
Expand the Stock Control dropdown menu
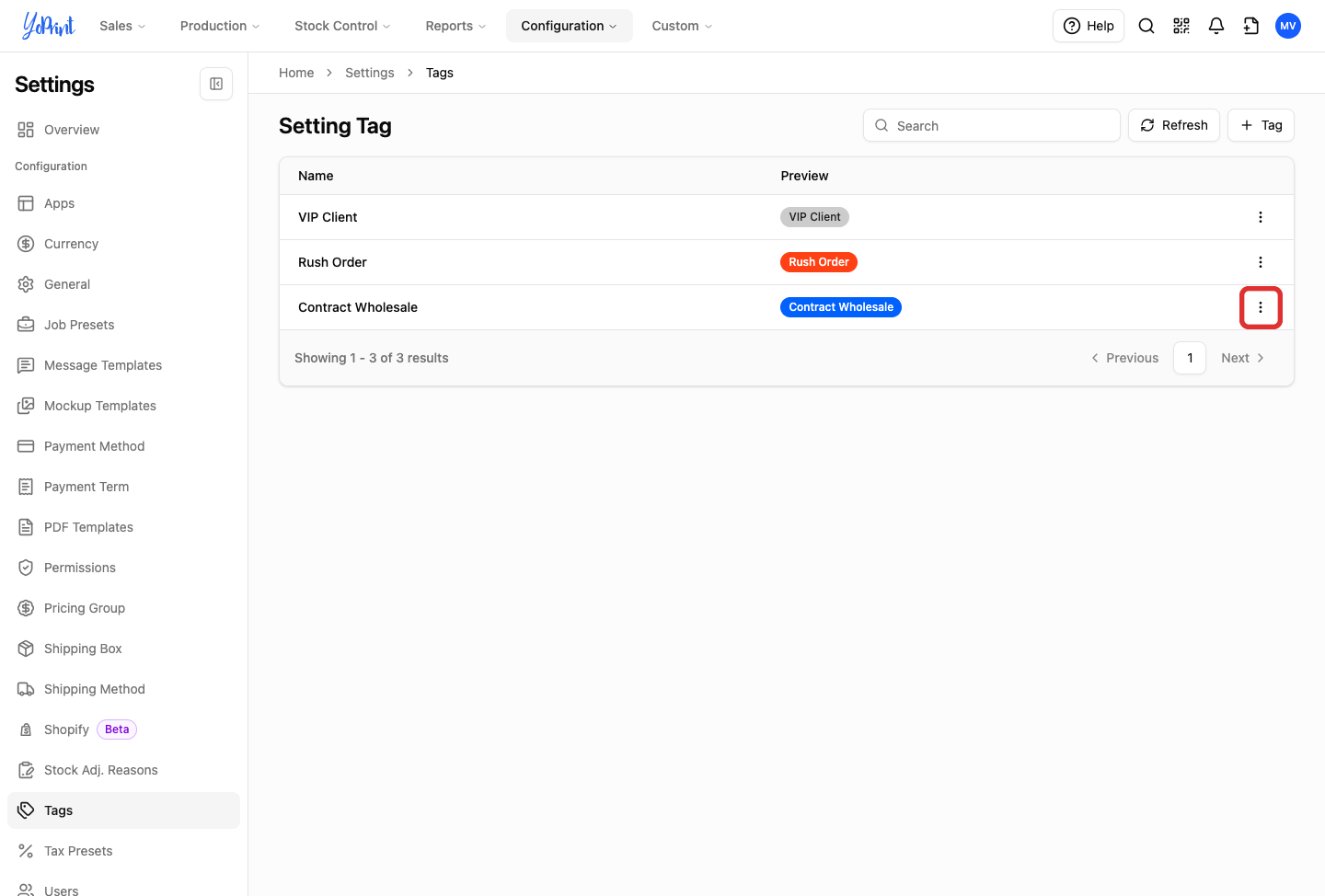(x=342, y=26)
